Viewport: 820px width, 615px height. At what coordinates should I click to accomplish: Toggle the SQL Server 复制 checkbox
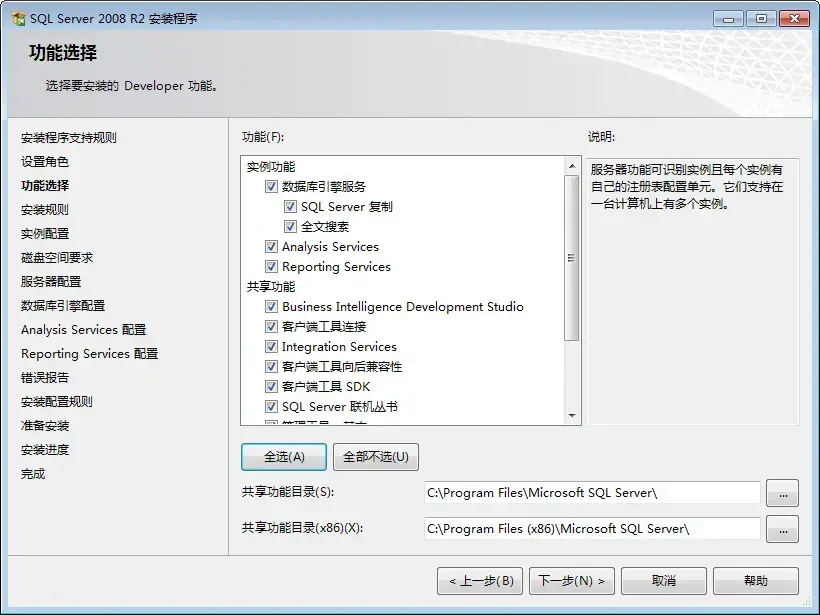290,207
